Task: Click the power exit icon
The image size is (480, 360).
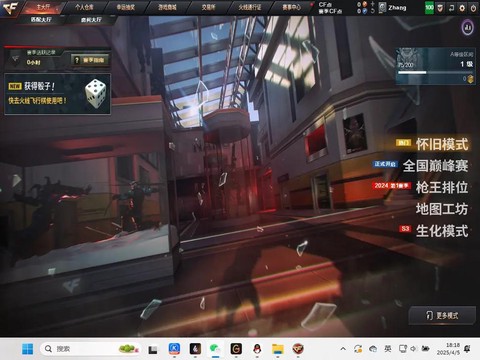Action: 473,8
